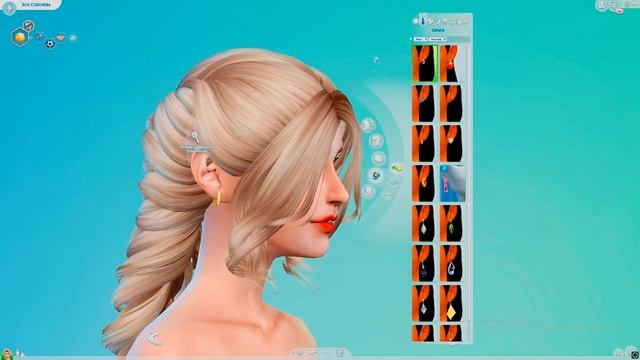Screen dimensions: 640x360
Task: Open the large sun hexagon aspiration icon
Action: (20, 38)
